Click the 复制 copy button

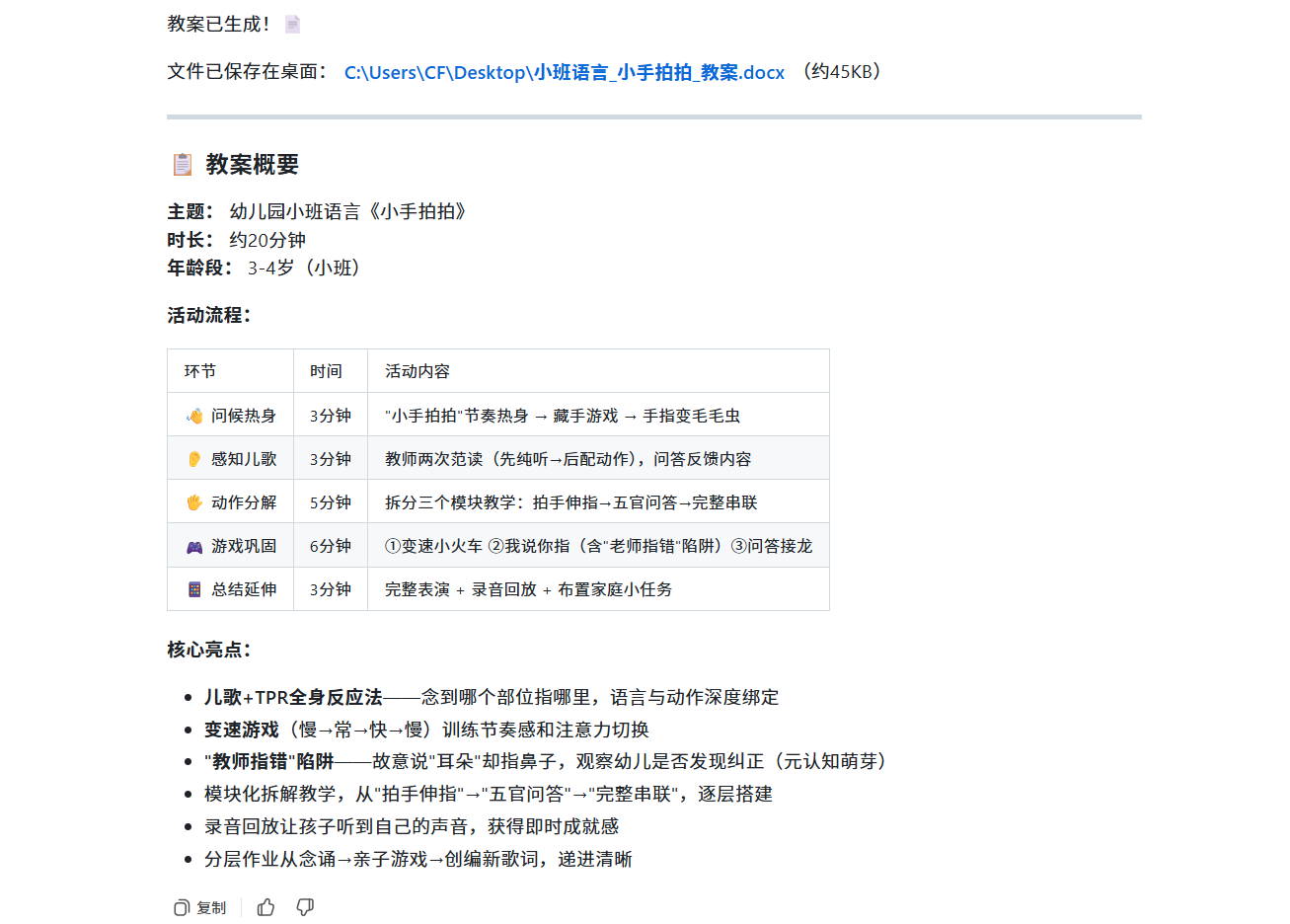point(200,907)
